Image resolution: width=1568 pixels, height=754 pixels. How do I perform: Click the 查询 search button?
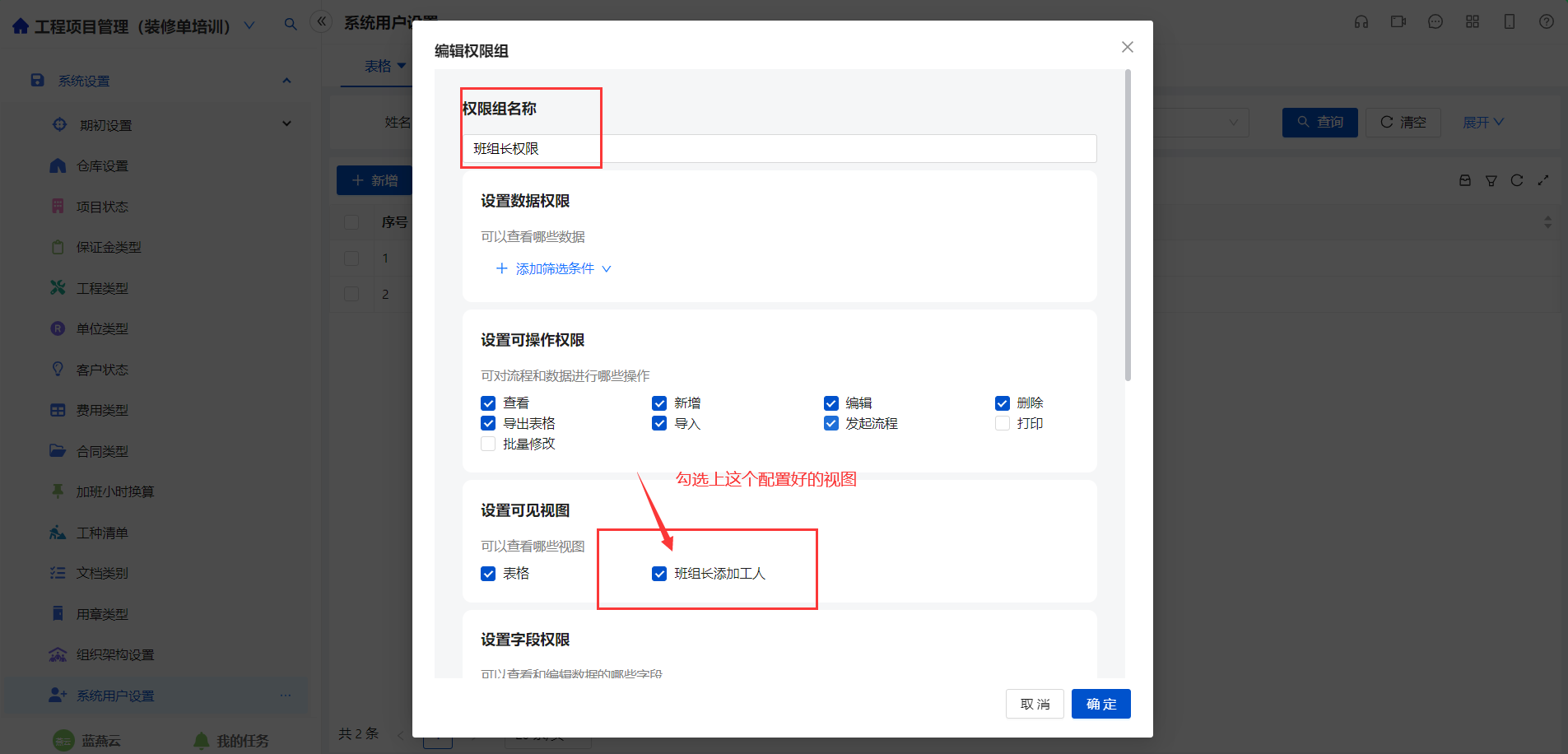[1320, 123]
